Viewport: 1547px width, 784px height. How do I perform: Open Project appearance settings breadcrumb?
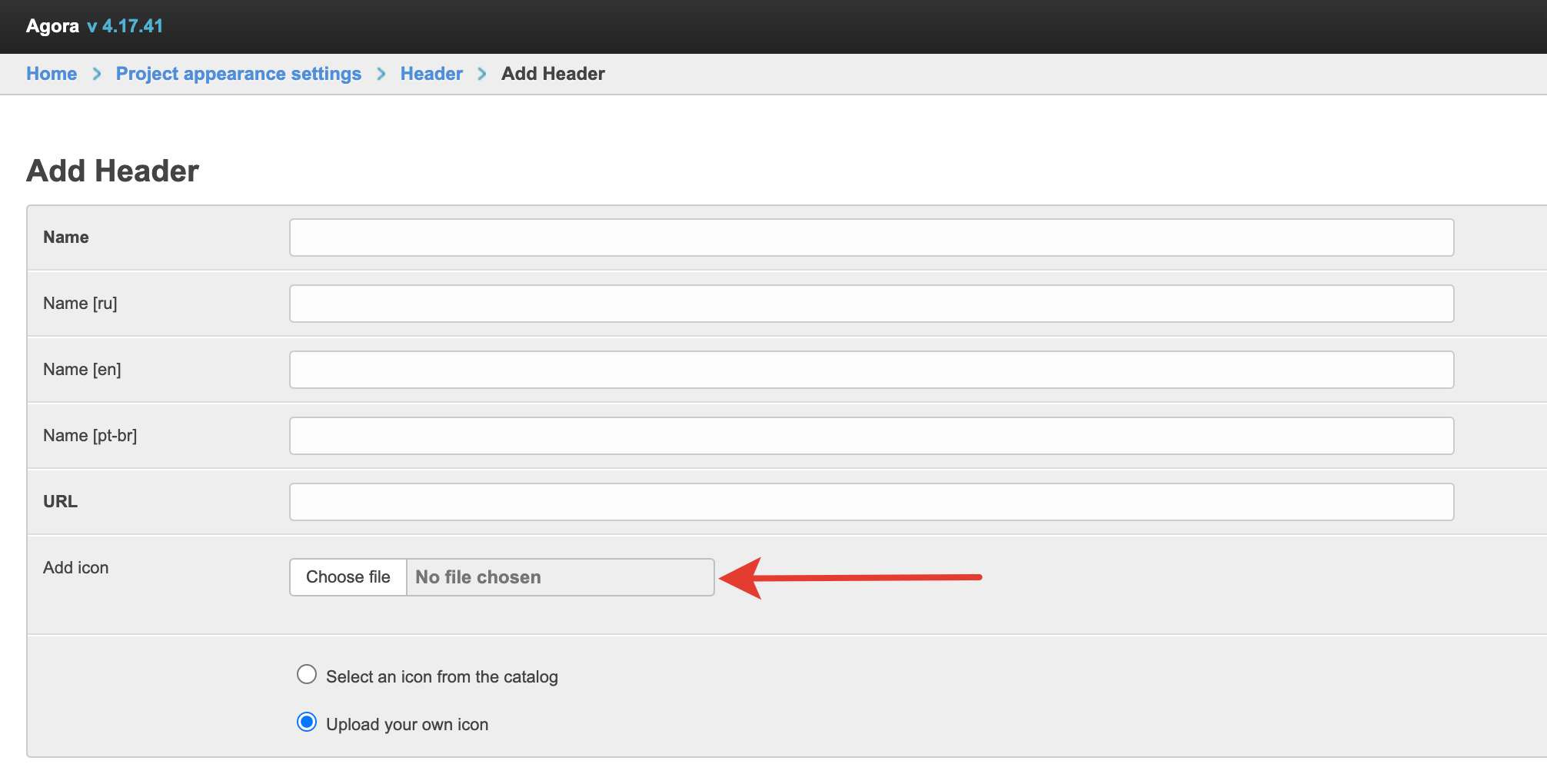238,74
